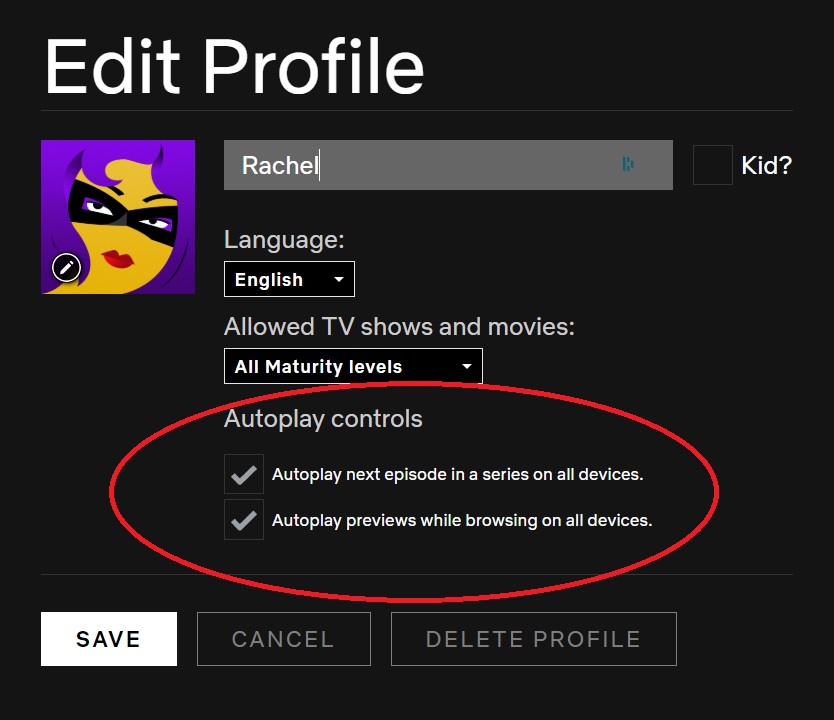Click the pencil edit icon on the avatar

66,267
